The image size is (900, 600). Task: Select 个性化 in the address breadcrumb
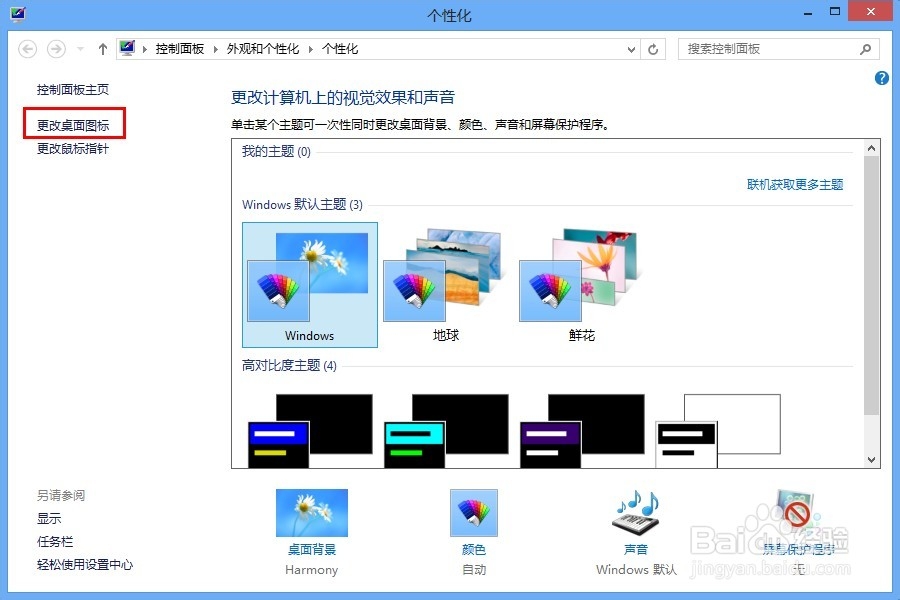(340, 49)
